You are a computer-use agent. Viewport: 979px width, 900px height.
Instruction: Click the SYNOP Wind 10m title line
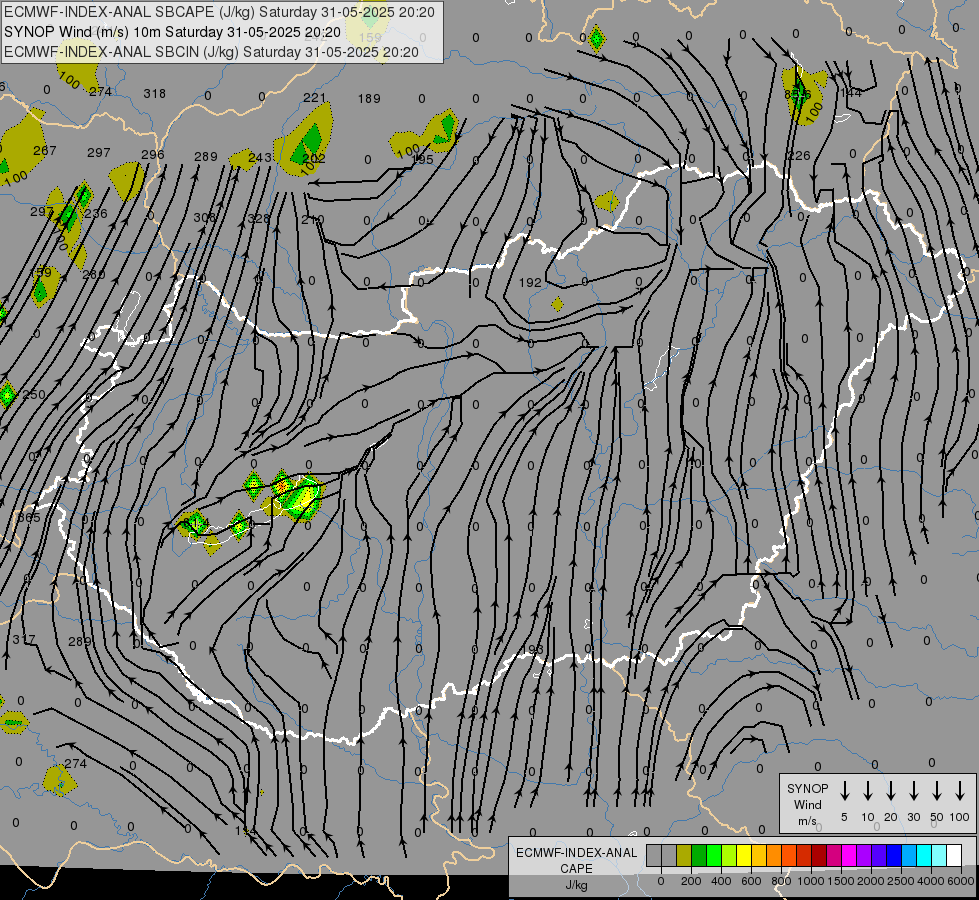coord(172,32)
